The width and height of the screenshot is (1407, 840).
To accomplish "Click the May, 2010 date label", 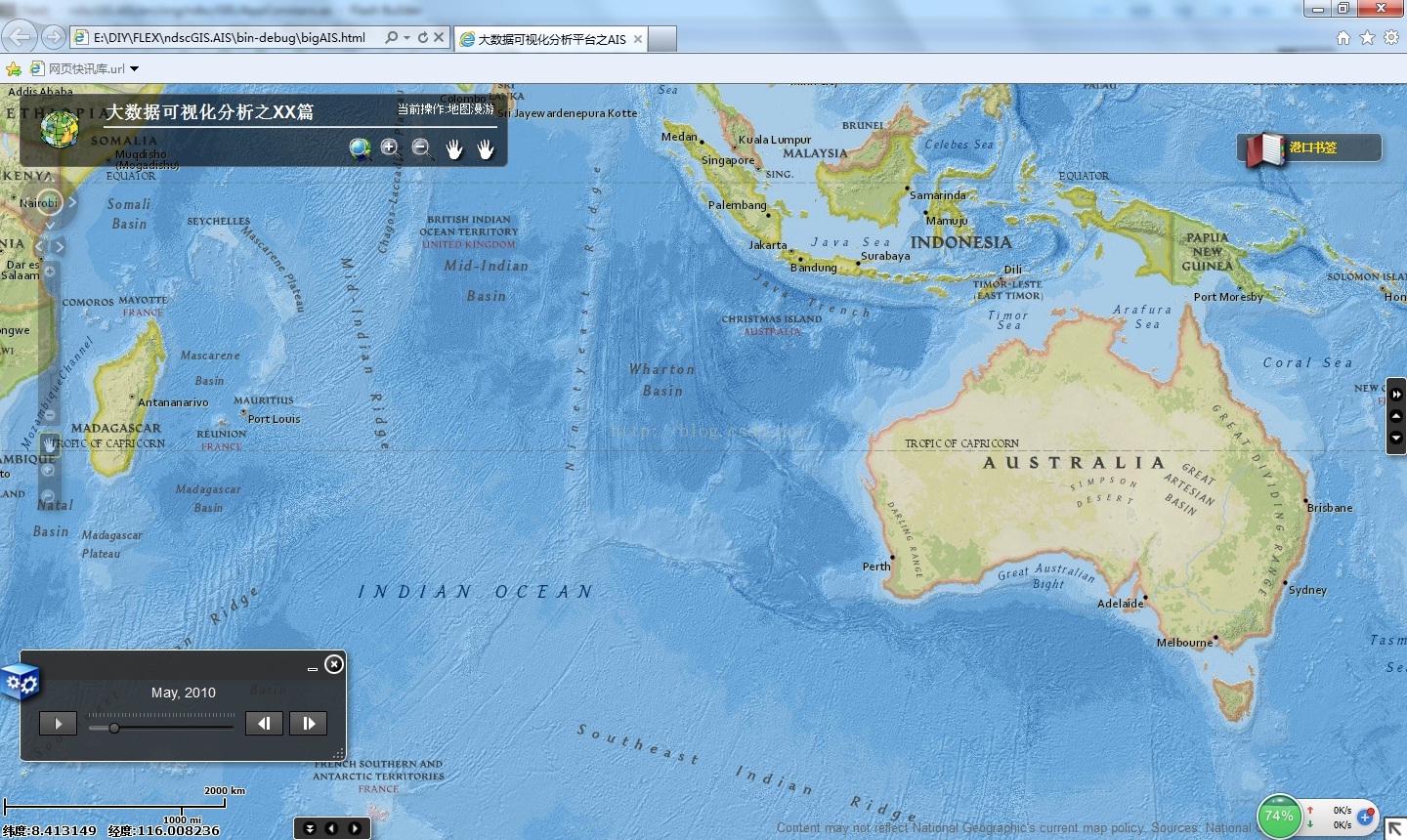I will coord(184,693).
